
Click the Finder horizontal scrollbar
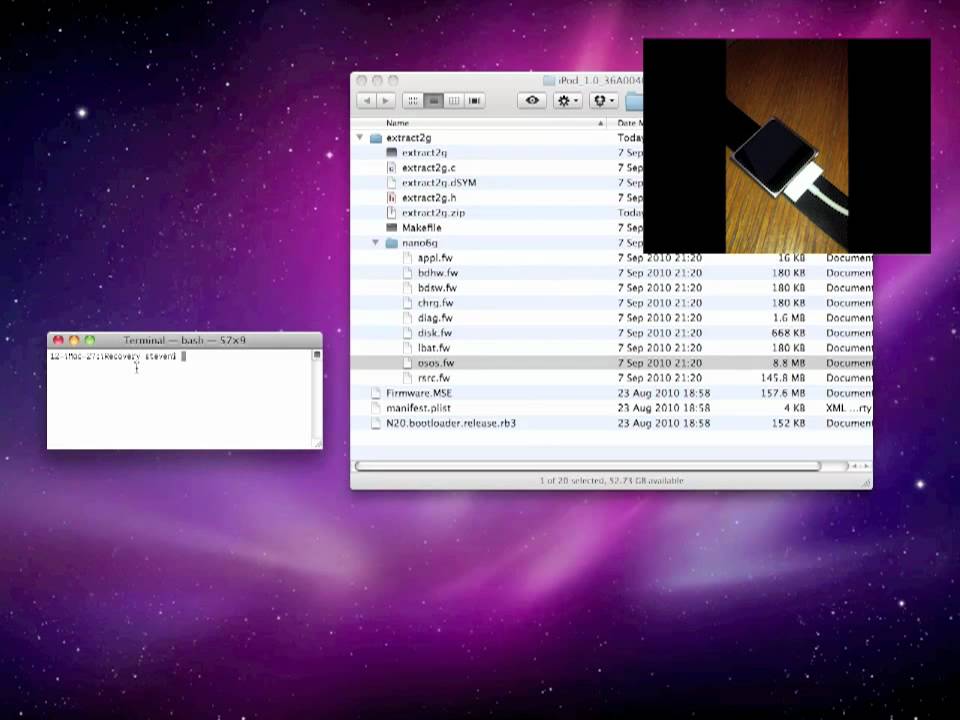click(x=588, y=466)
